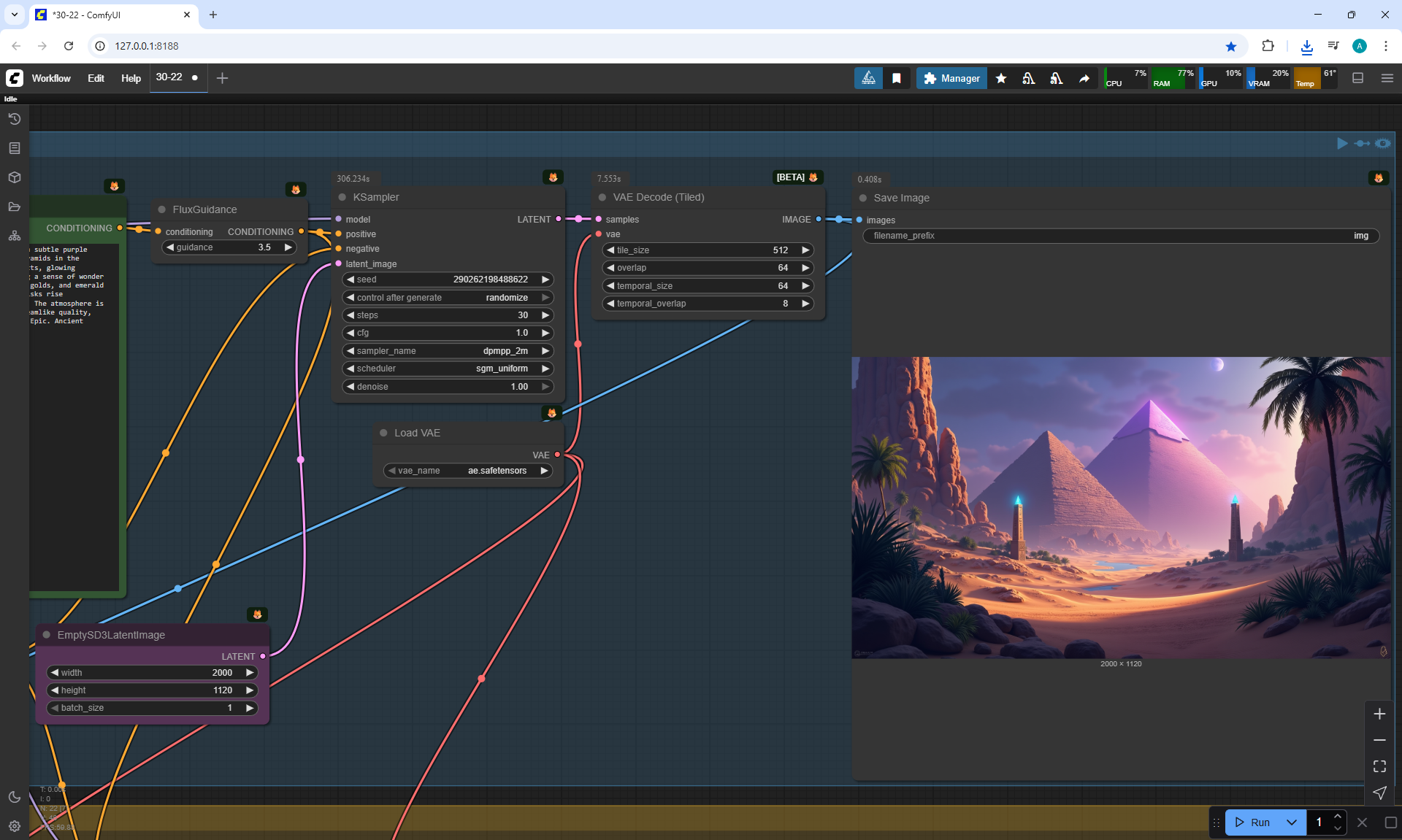Viewport: 1402px width, 840px height.
Task: Toggle link visibility eye icon at top right
Action: pyautogui.click(x=1382, y=143)
